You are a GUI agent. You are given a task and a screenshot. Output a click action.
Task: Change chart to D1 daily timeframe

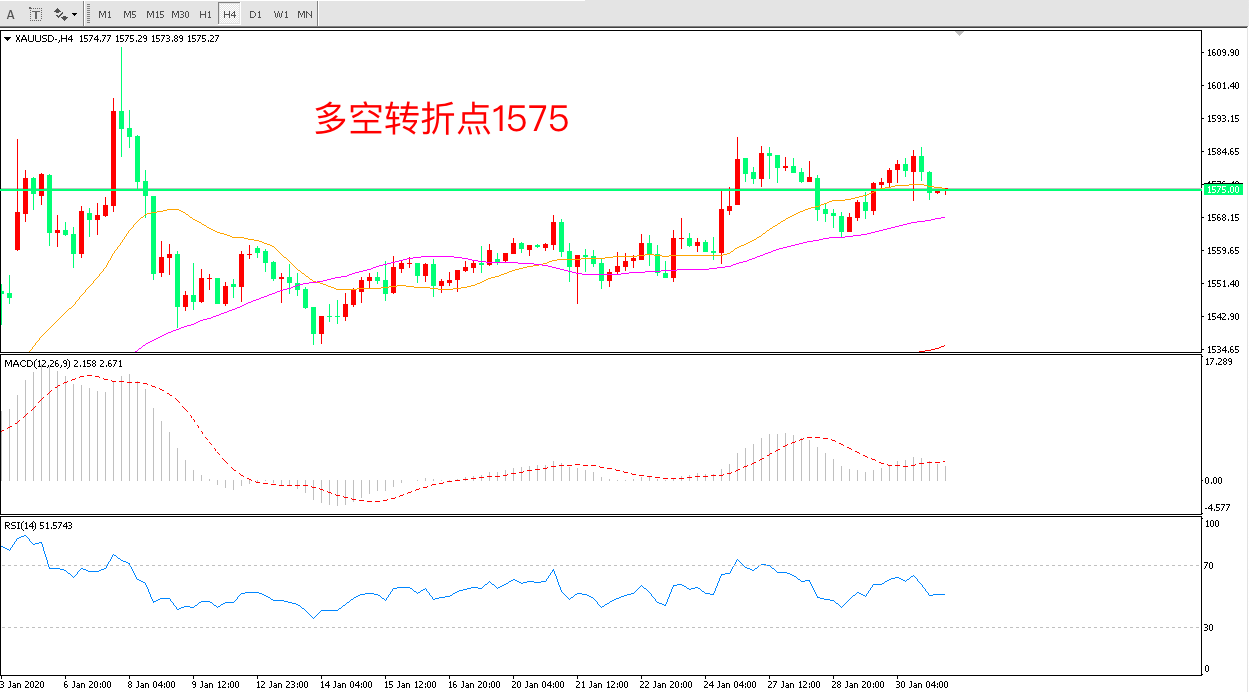255,15
